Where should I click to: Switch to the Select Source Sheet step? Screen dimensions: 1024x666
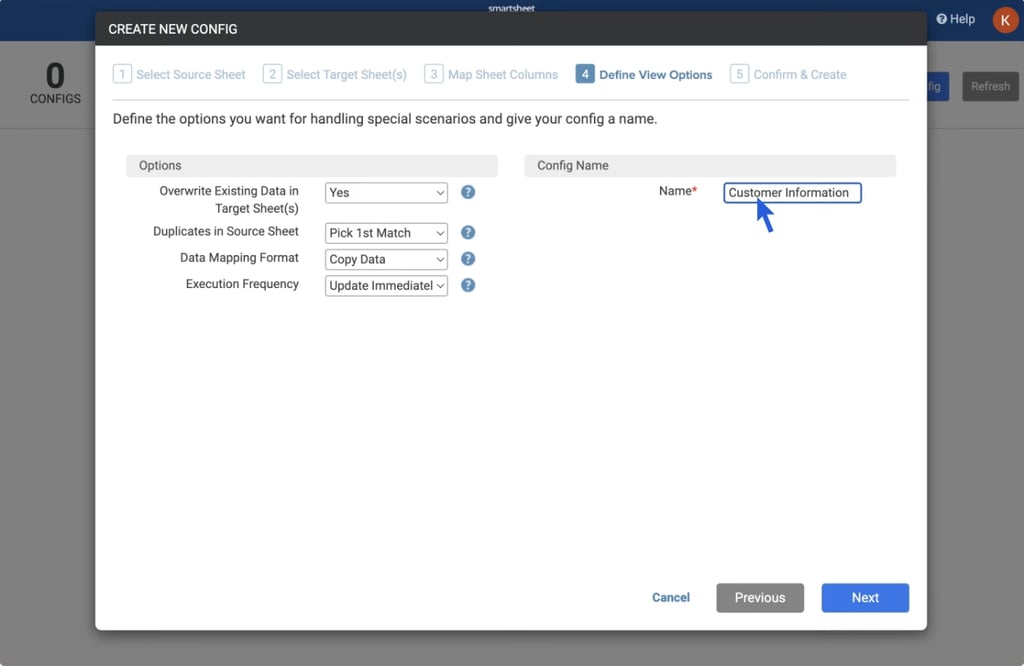(x=180, y=74)
